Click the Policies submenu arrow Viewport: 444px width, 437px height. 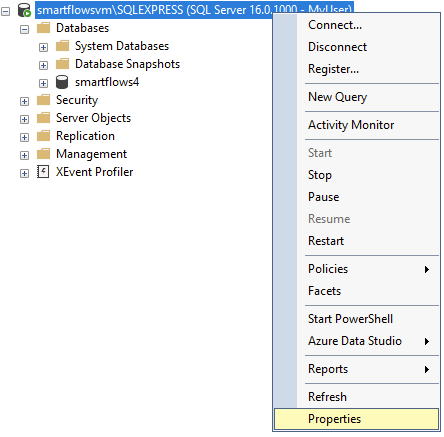point(427,269)
